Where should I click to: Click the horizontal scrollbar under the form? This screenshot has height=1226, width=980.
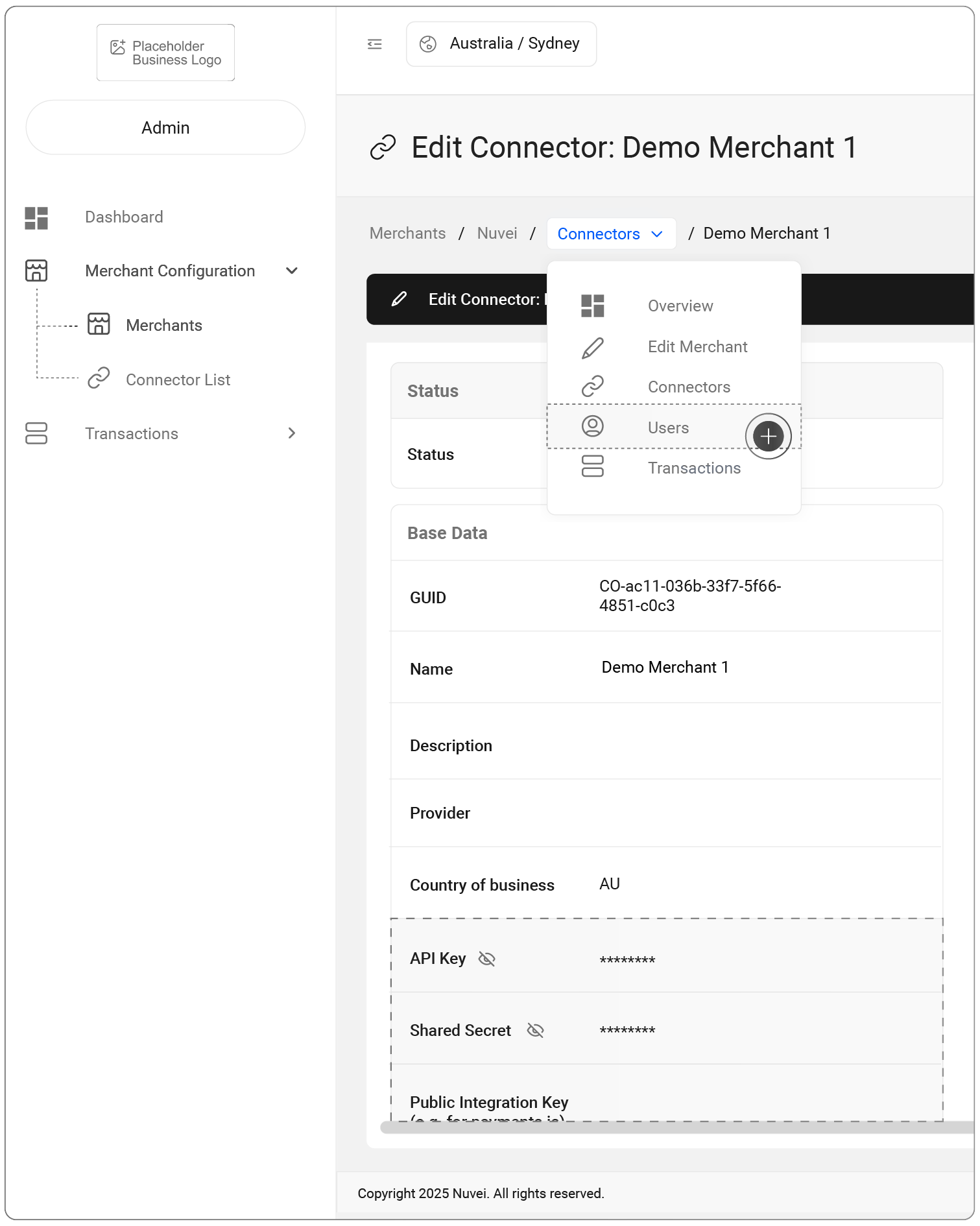click(676, 1127)
